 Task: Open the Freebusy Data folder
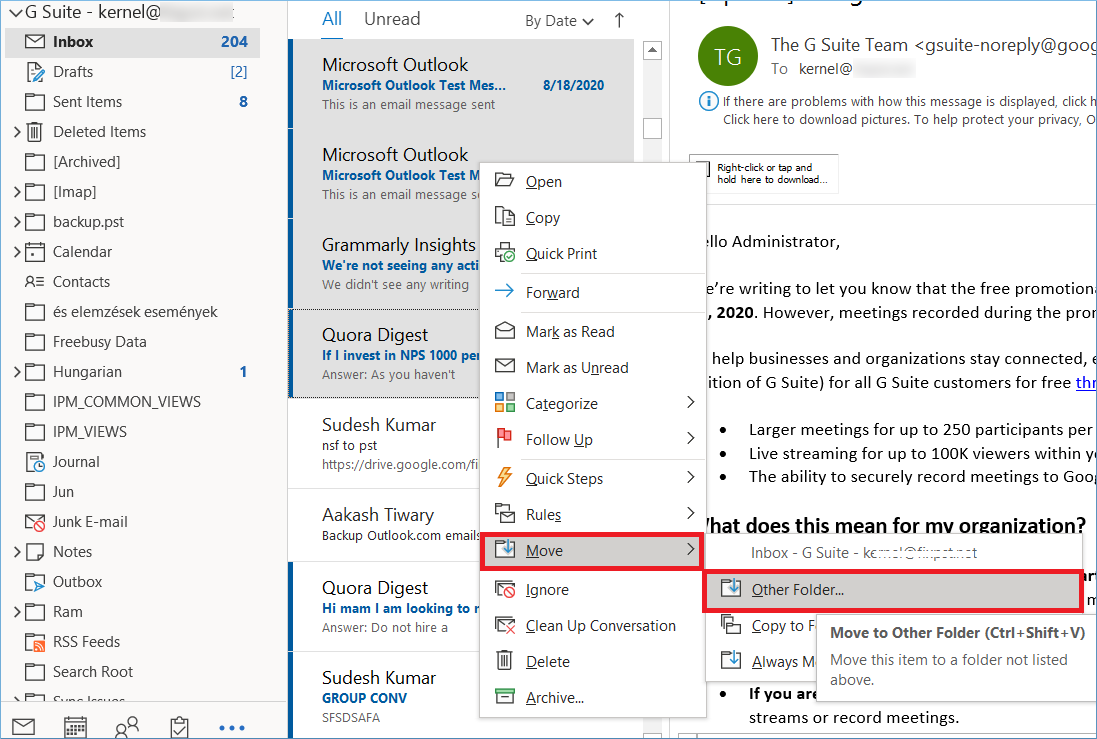coord(99,342)
